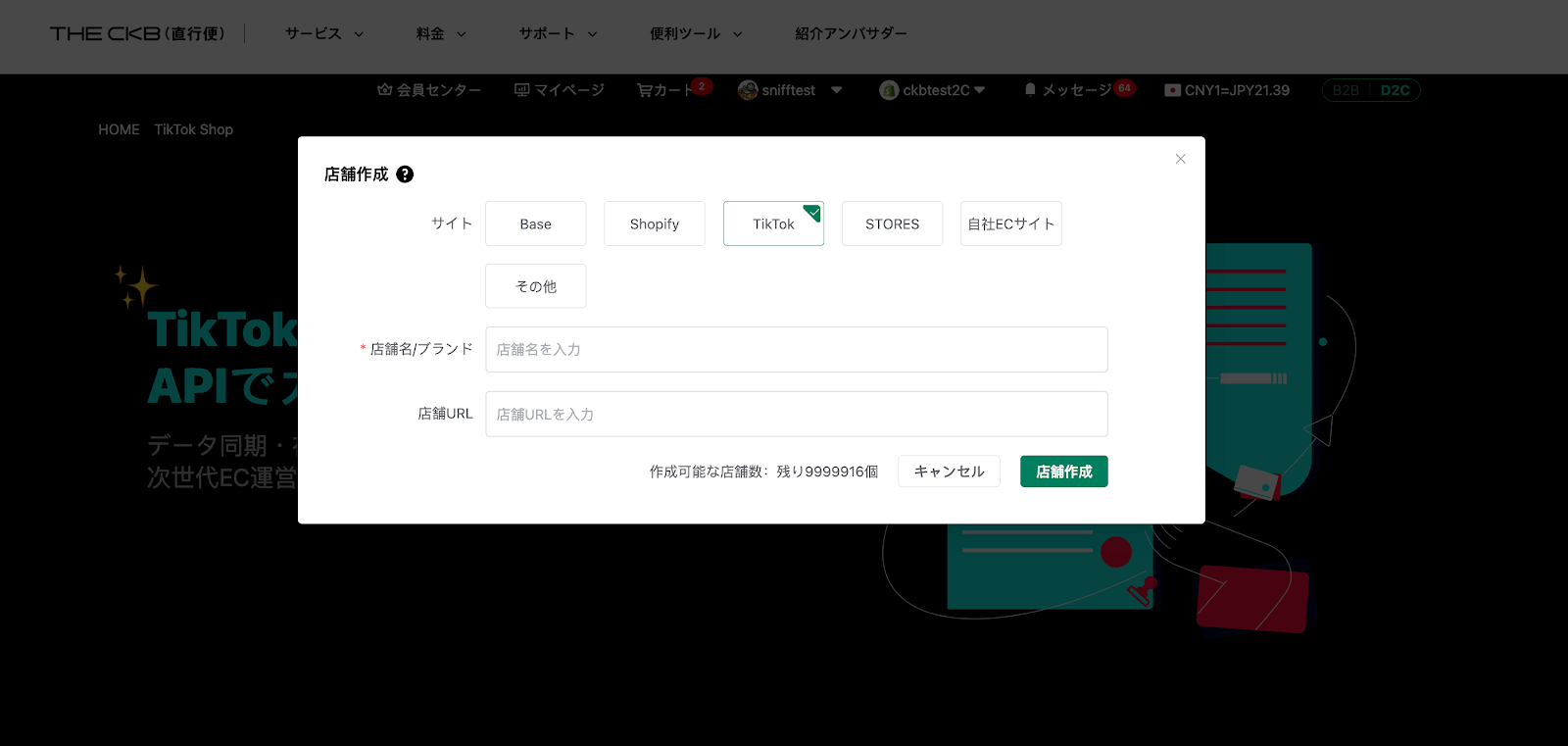
Task: Choose the TikTok site option
Action: (x=773, y=224)
